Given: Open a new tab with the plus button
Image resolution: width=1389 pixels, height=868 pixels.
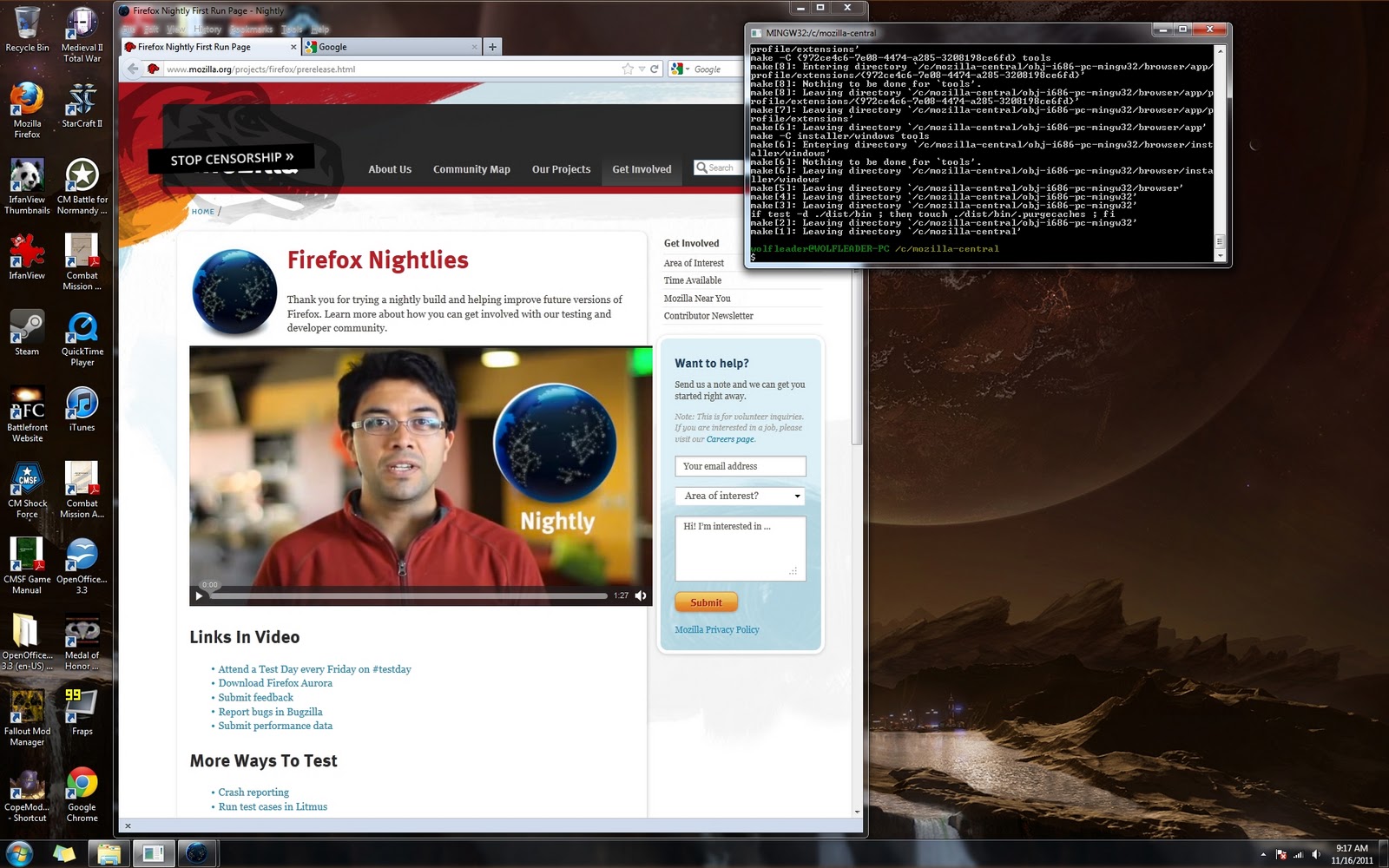Looking at the screenshot, I should (492, 47).
